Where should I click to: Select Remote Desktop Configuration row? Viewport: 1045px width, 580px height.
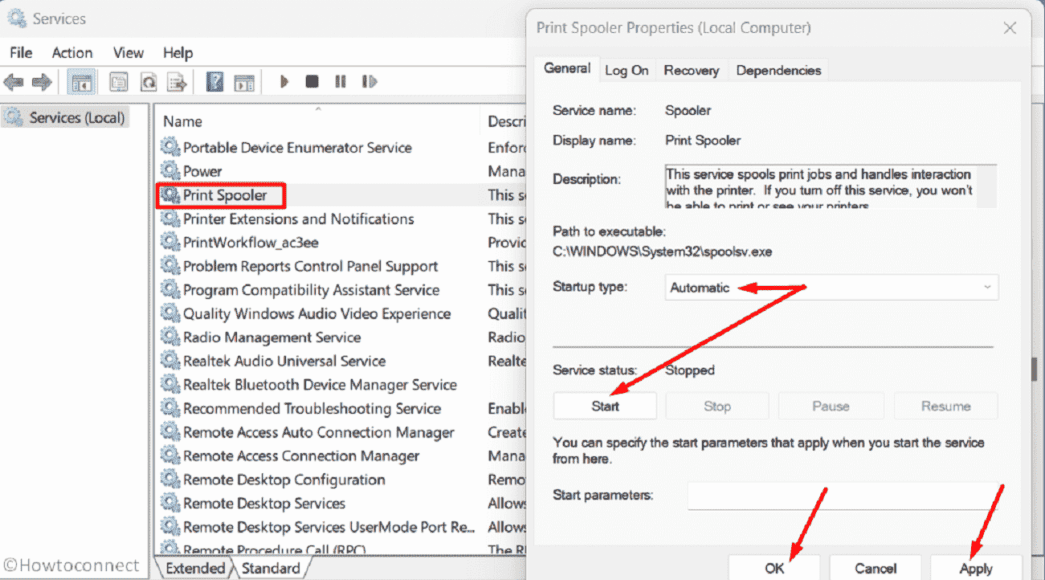(x=284, y=479)
